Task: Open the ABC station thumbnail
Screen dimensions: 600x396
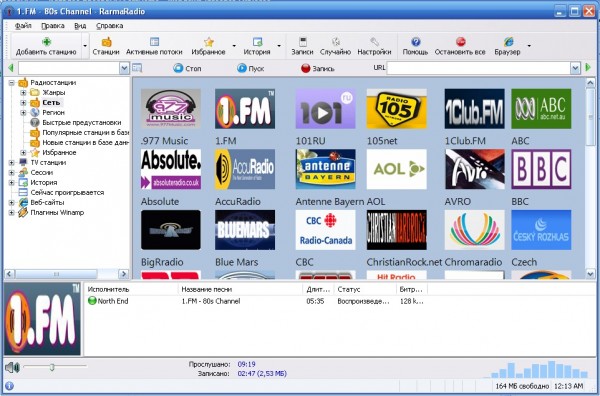Action: pos(541,109)
